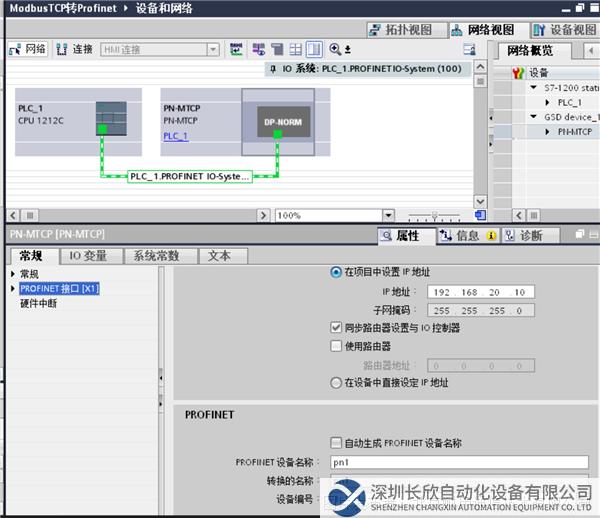Click the zoom slider in network view
The width and height of the screenshot is (600, 518).
click(436, 215)
